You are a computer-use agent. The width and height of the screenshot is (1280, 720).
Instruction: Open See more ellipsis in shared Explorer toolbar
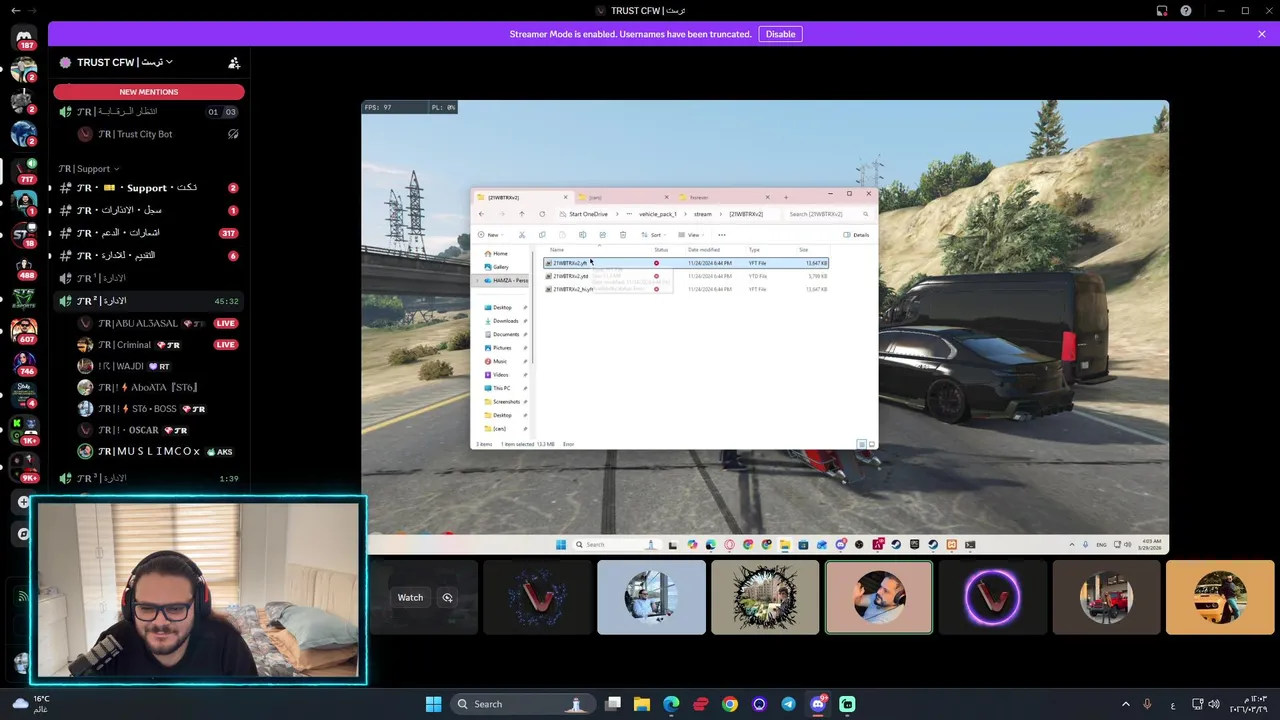[x=721, y=235]
